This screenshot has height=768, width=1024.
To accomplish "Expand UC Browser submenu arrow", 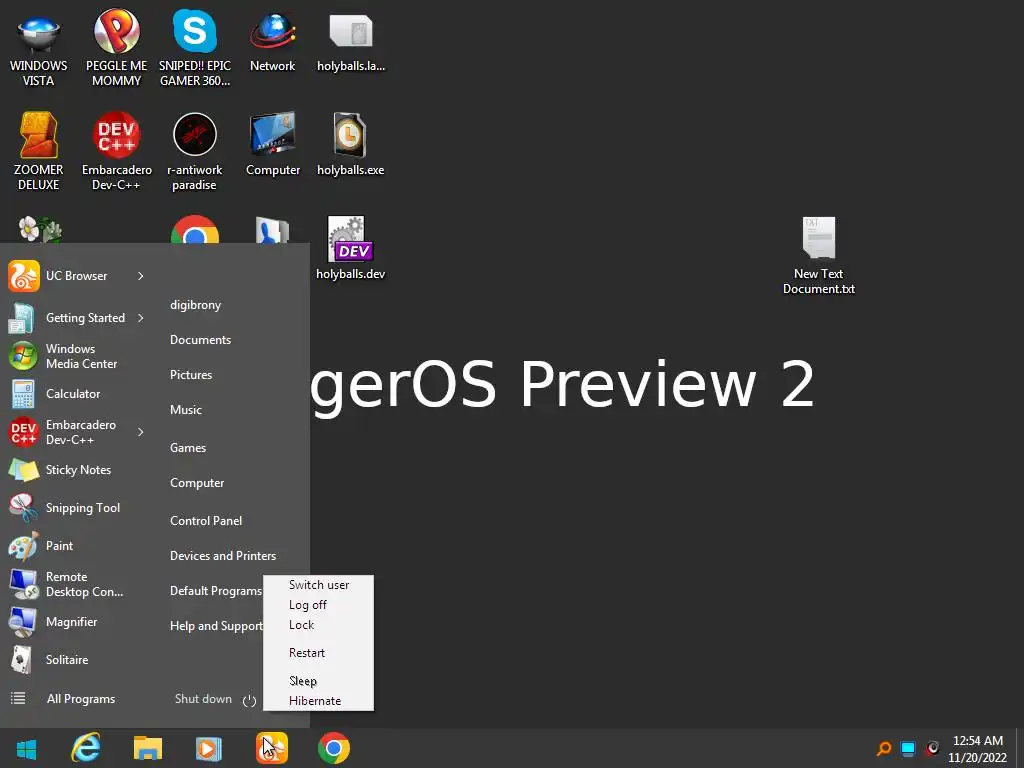I will pos(140,276).
